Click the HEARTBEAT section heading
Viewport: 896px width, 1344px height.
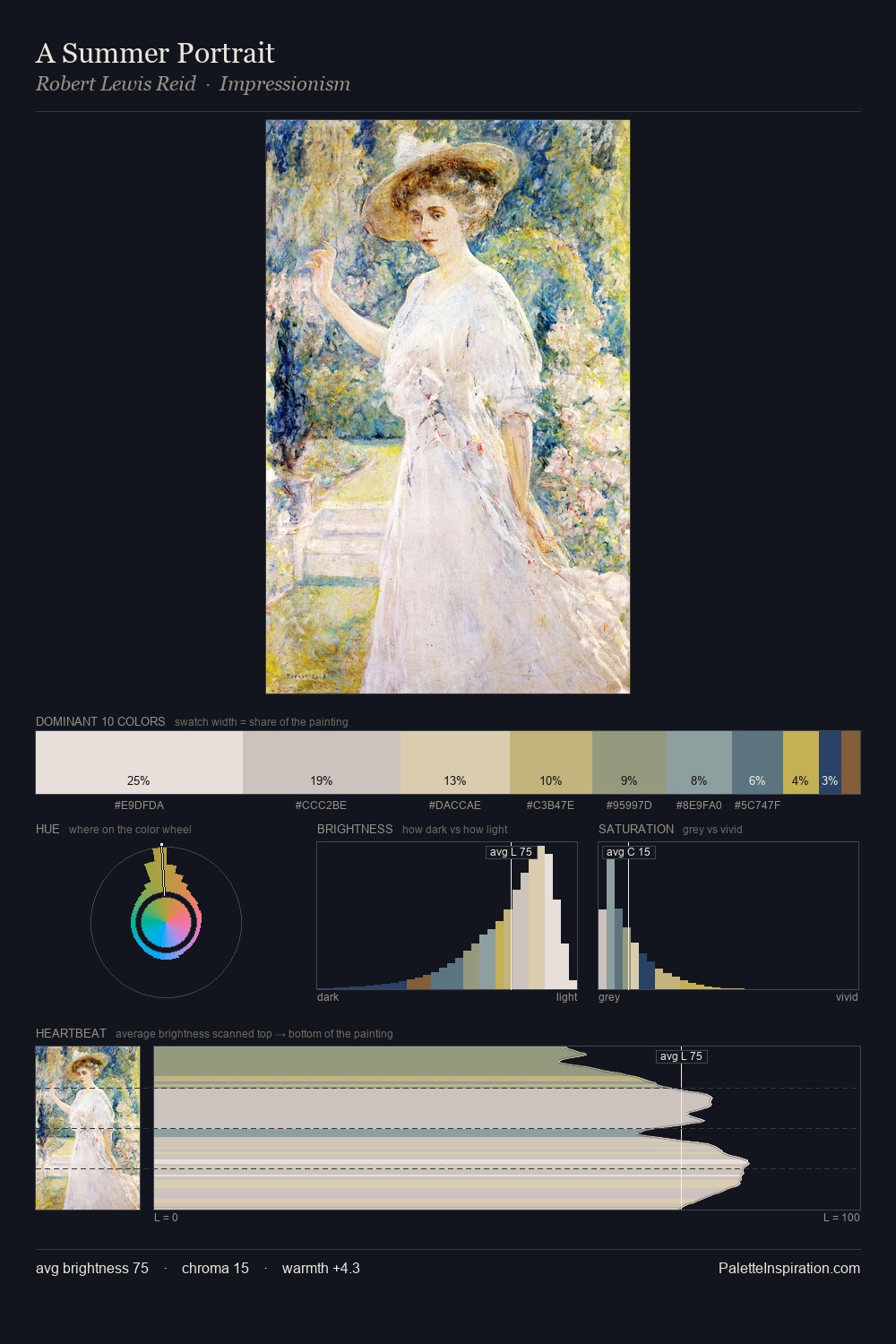[71, 1033]
